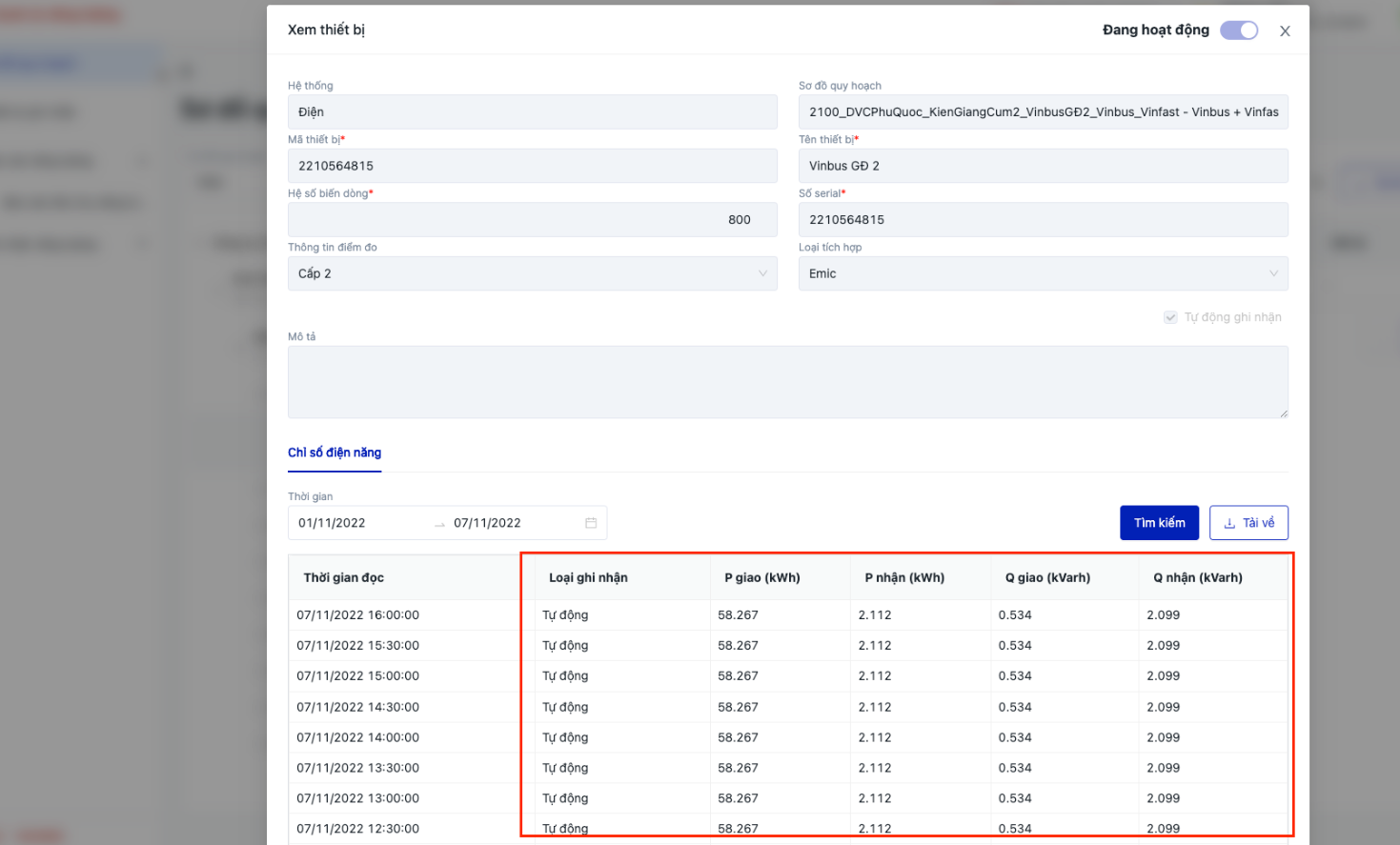Switch to Chỉ số điện năng tab

click(x=335, y=453)
